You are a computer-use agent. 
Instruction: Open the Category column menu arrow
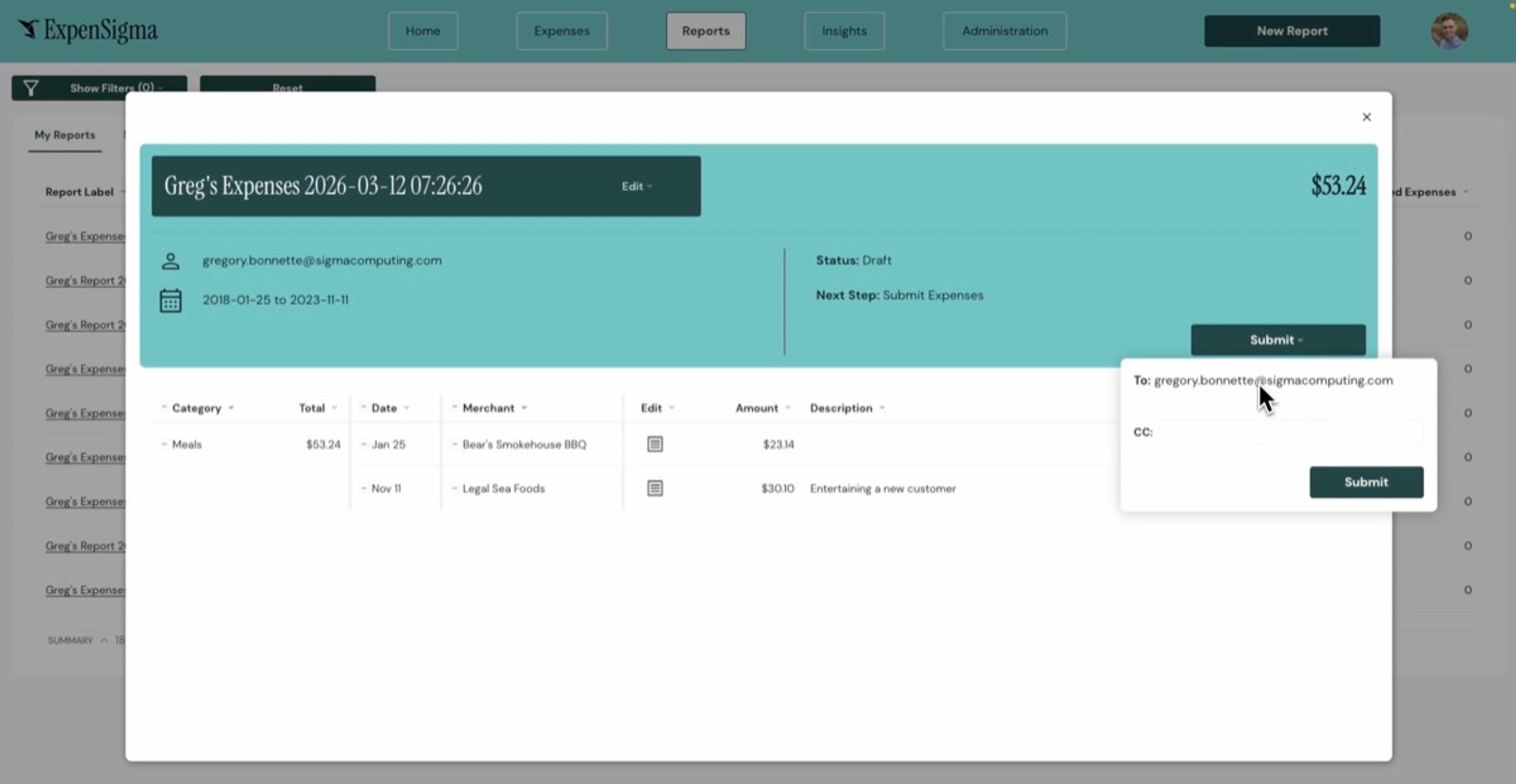[x=231, y=408]
